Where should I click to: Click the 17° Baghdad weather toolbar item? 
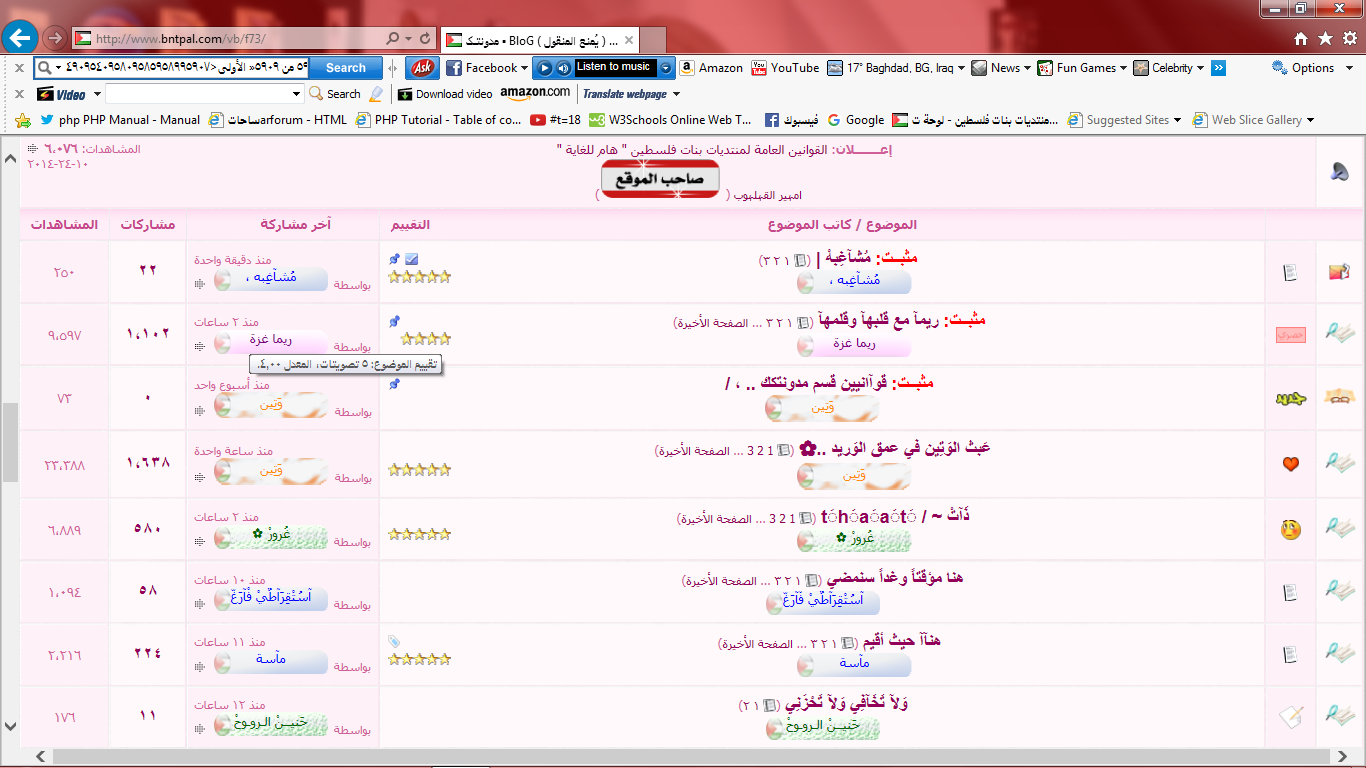(x=890, y=68)
